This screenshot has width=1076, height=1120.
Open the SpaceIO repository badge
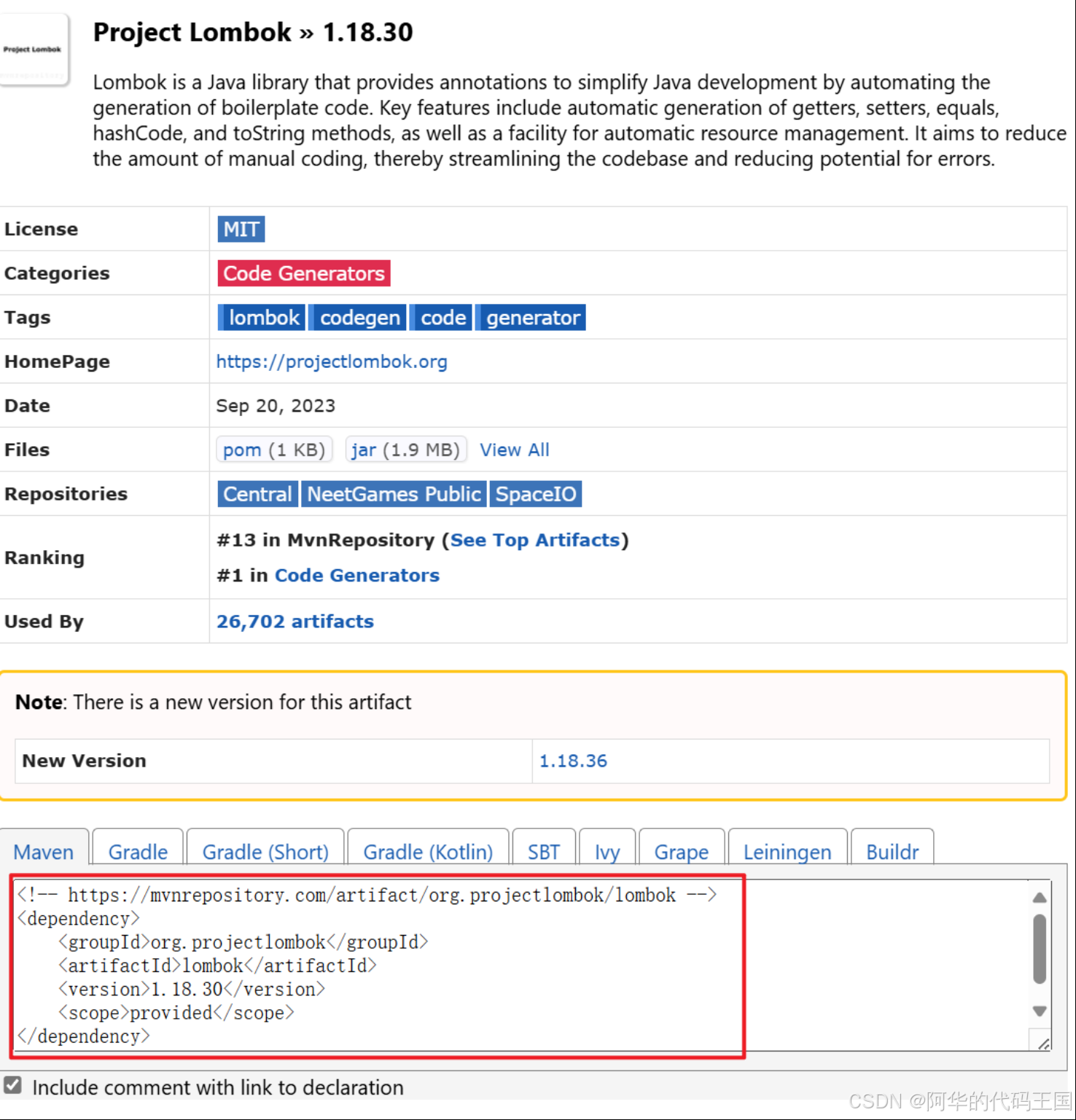point(535,494)
